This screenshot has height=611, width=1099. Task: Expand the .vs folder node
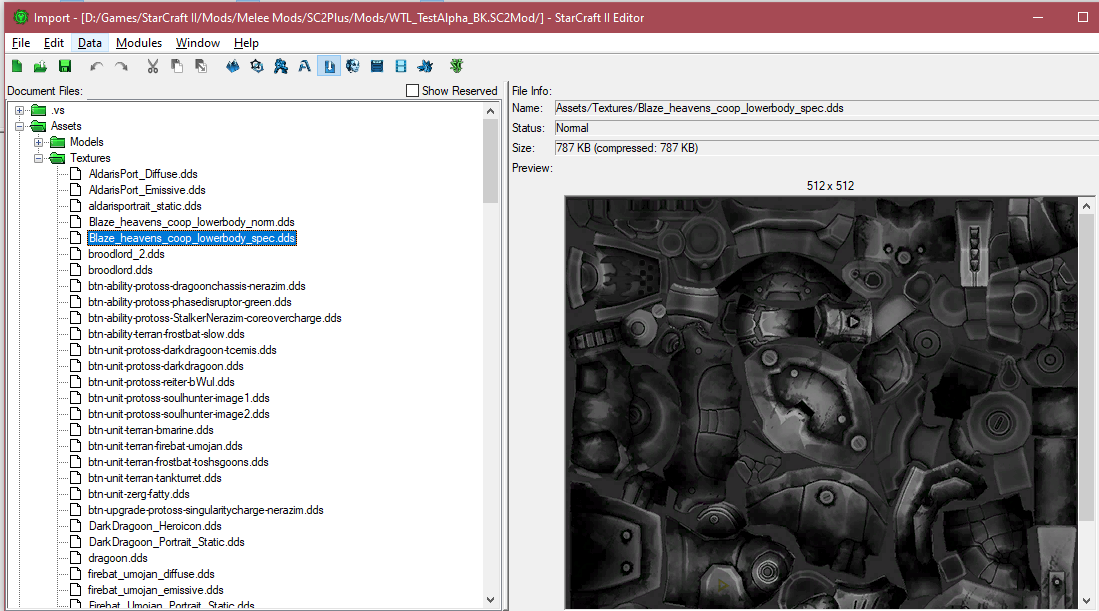19,110
